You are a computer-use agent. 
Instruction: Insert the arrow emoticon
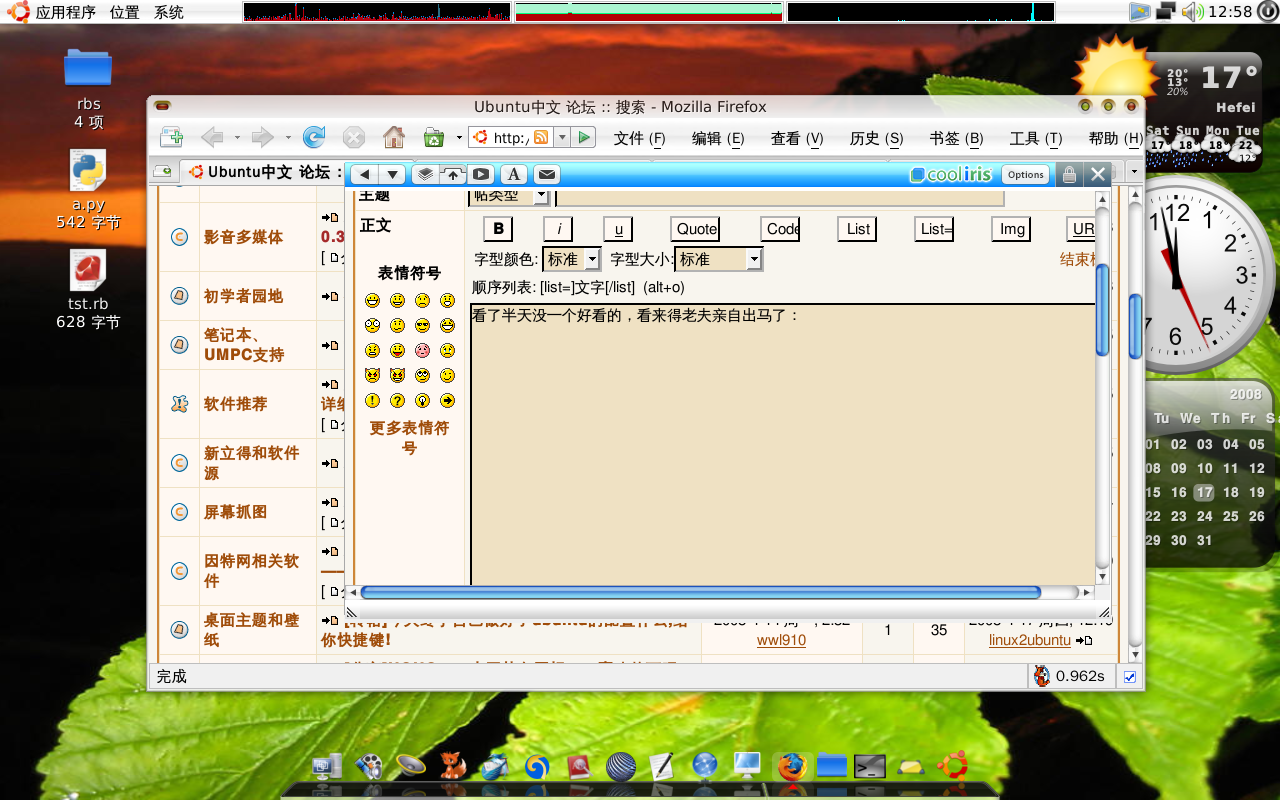click(x=447, y=400)
